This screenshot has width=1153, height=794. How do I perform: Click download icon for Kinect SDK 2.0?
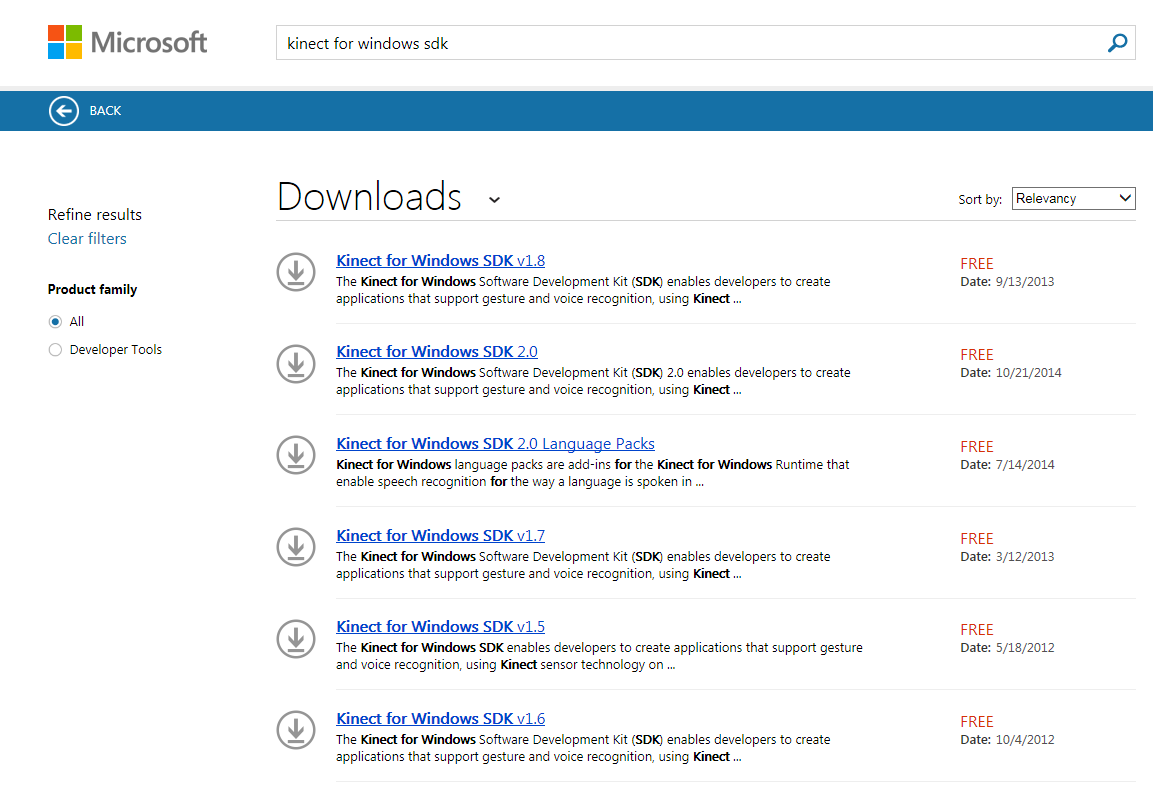(296, 363)
